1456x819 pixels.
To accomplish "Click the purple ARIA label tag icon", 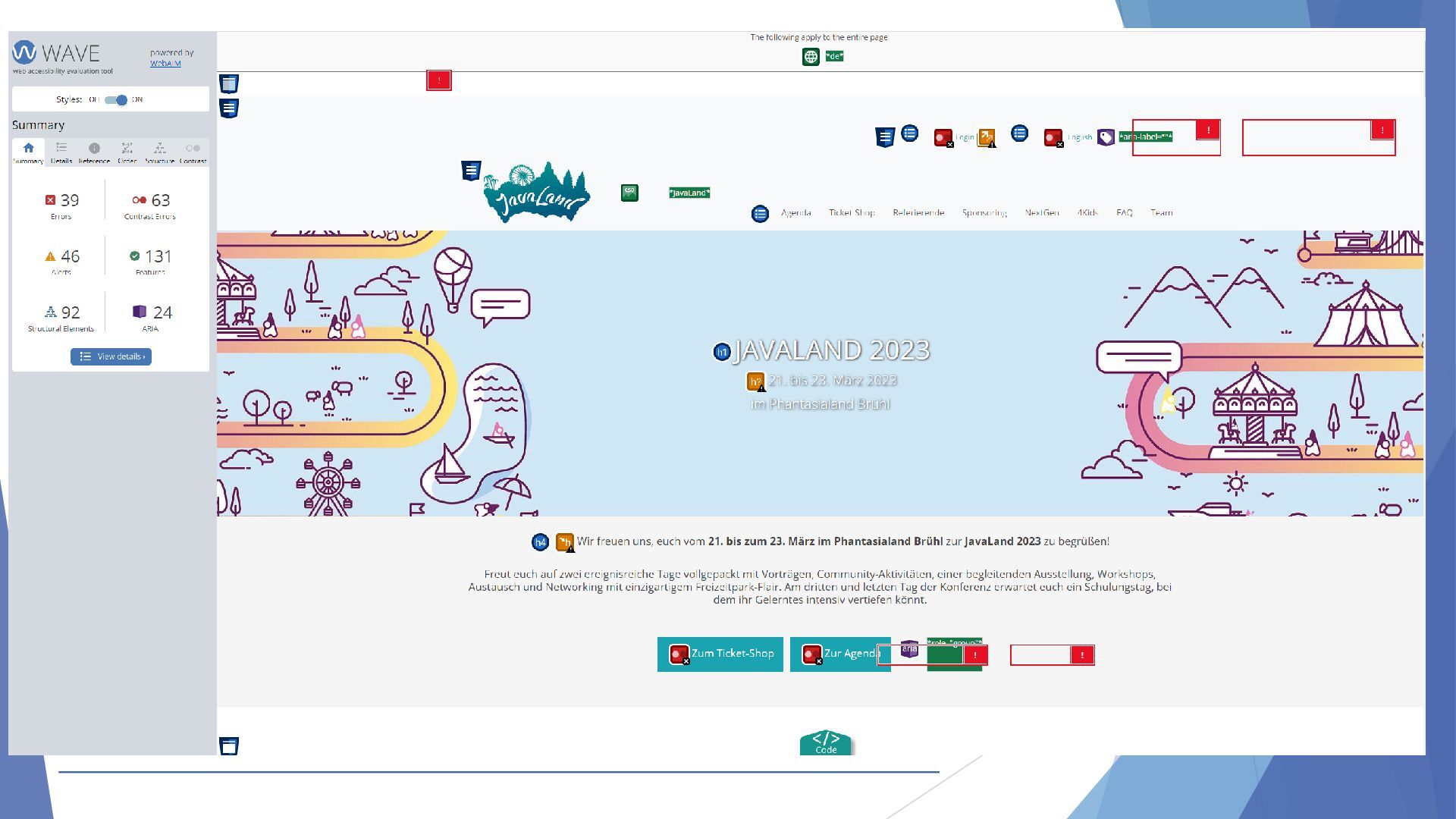I will (x=1106, y=137).
